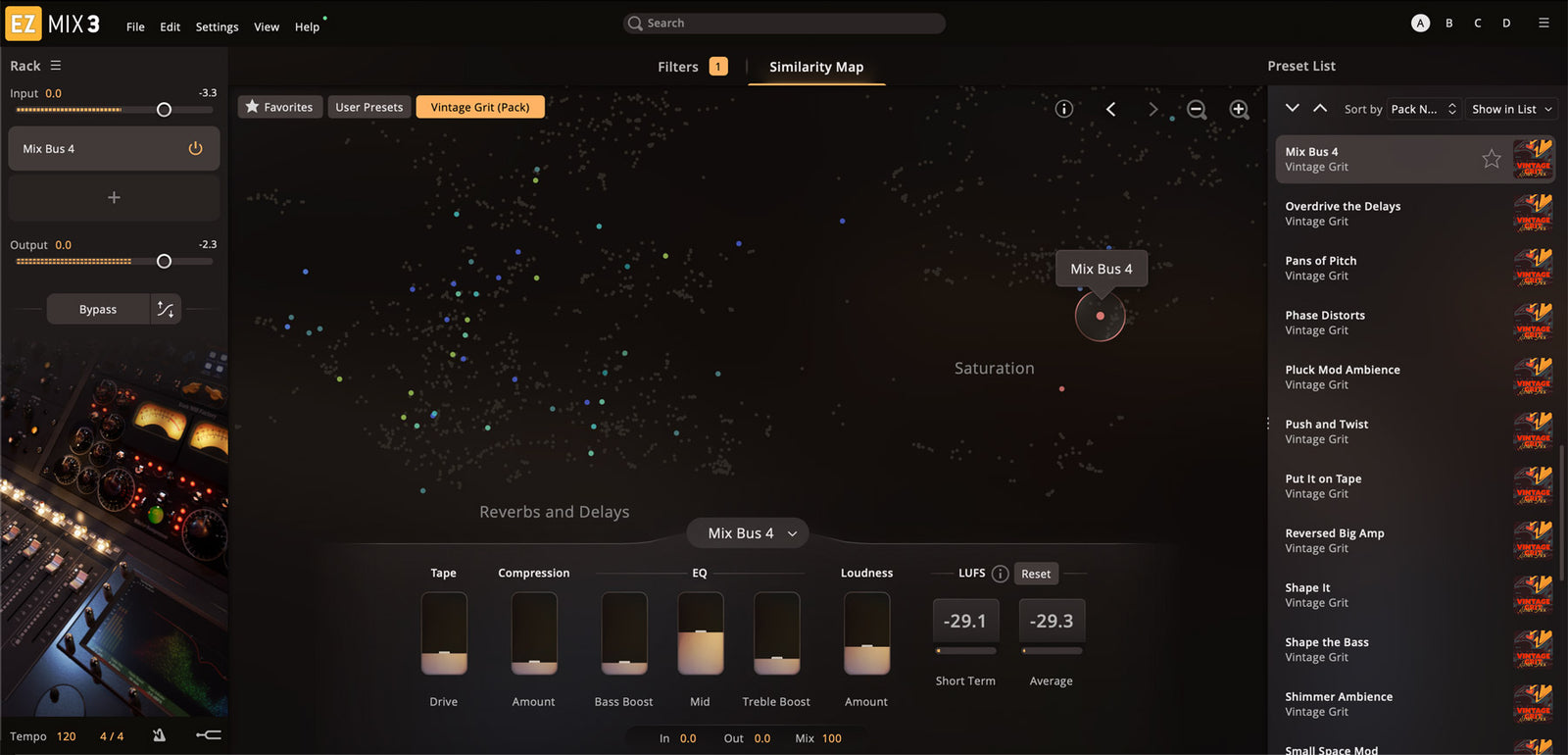Select the Reversed Big Amp preset
The width and height of the screenshot is (1568, 755).
[x=1415, y=540]
